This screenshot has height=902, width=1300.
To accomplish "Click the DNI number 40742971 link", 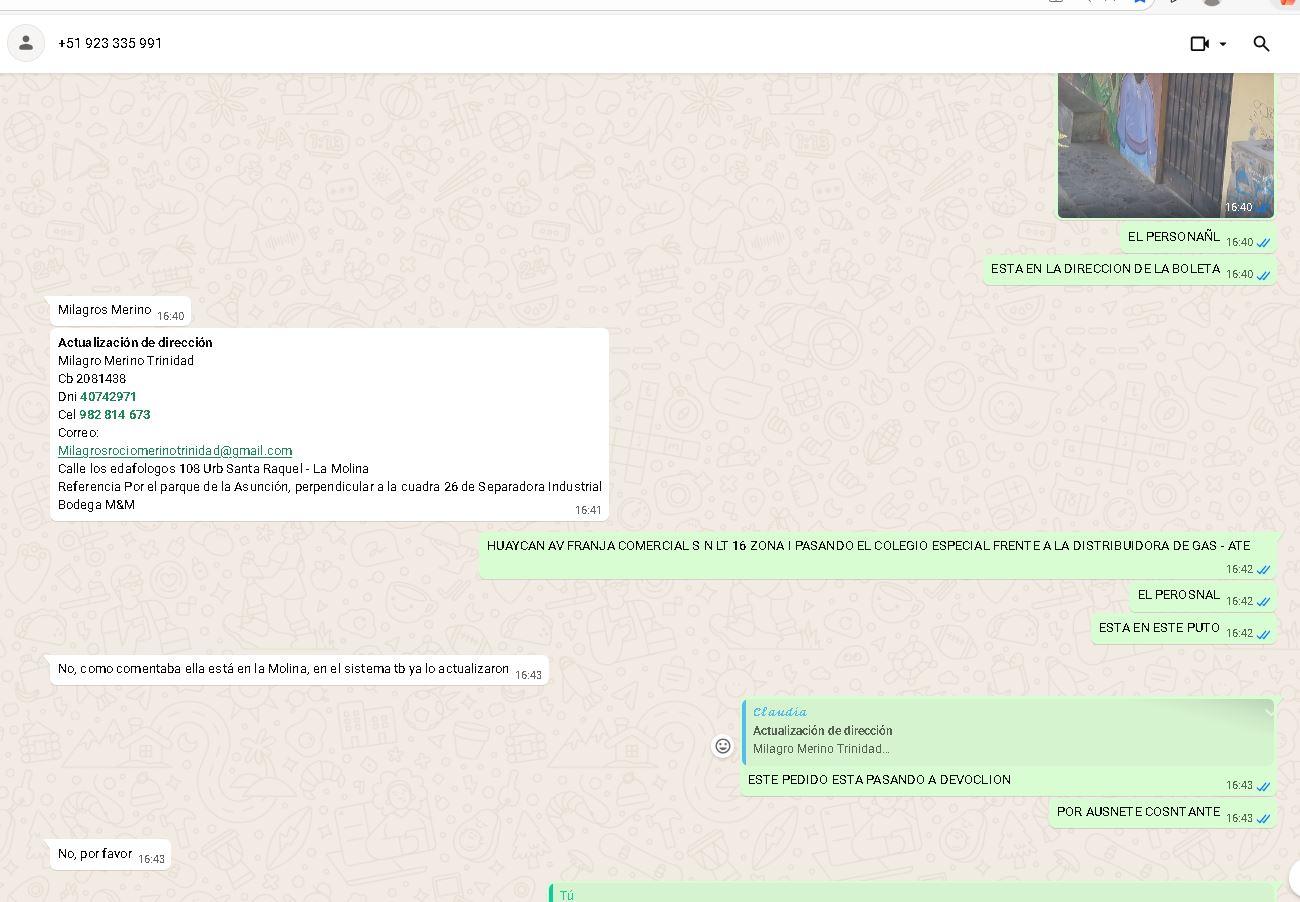I will click(108, 397).
